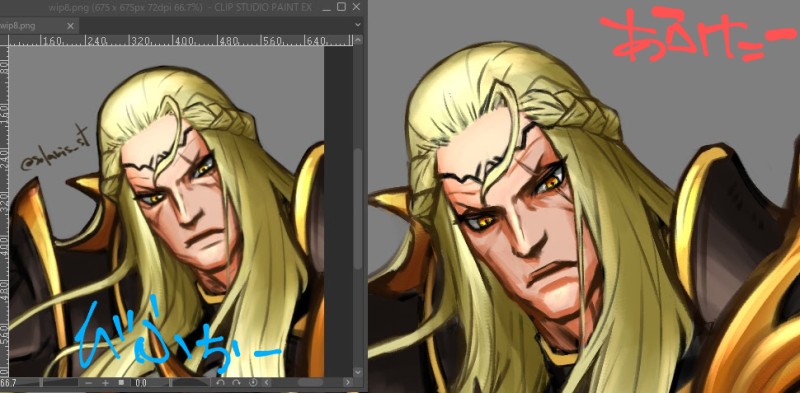Open the canvas tab list dropdown chevron
800x393 pixels.
coord(358,24)
